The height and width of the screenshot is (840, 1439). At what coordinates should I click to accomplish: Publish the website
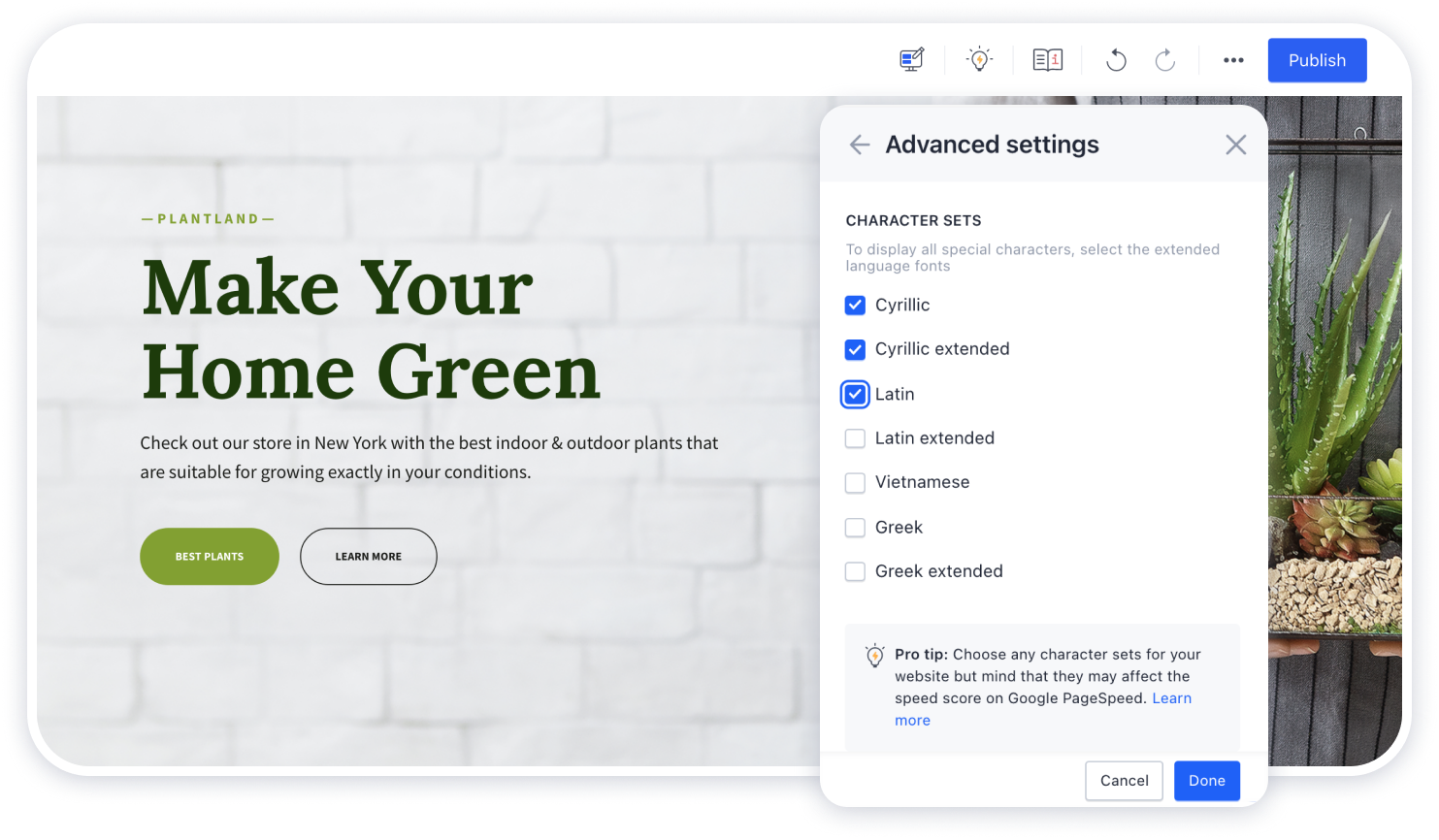(x=1317, y=60)
